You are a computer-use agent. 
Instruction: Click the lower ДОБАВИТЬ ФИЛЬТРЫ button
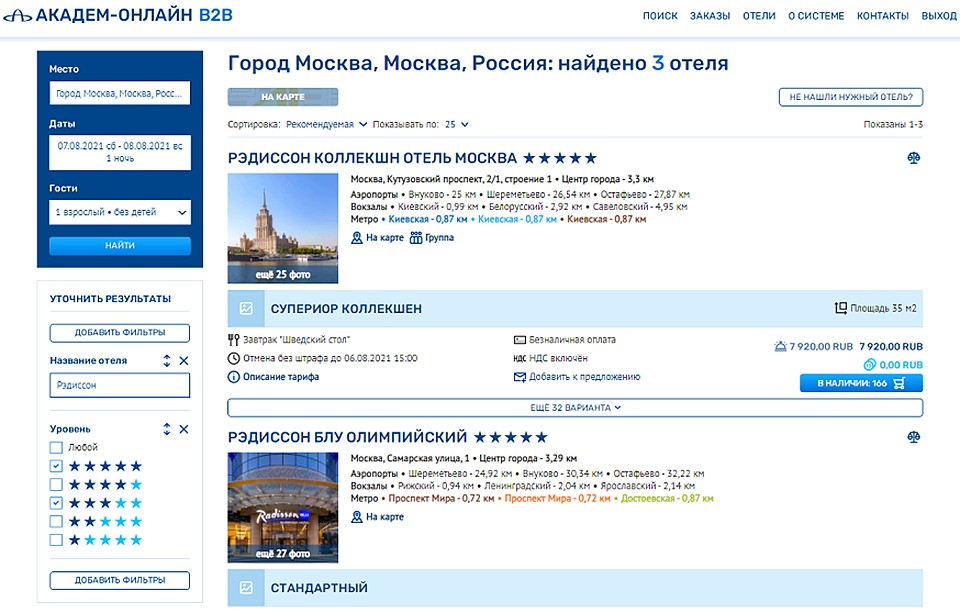(120, 581)
